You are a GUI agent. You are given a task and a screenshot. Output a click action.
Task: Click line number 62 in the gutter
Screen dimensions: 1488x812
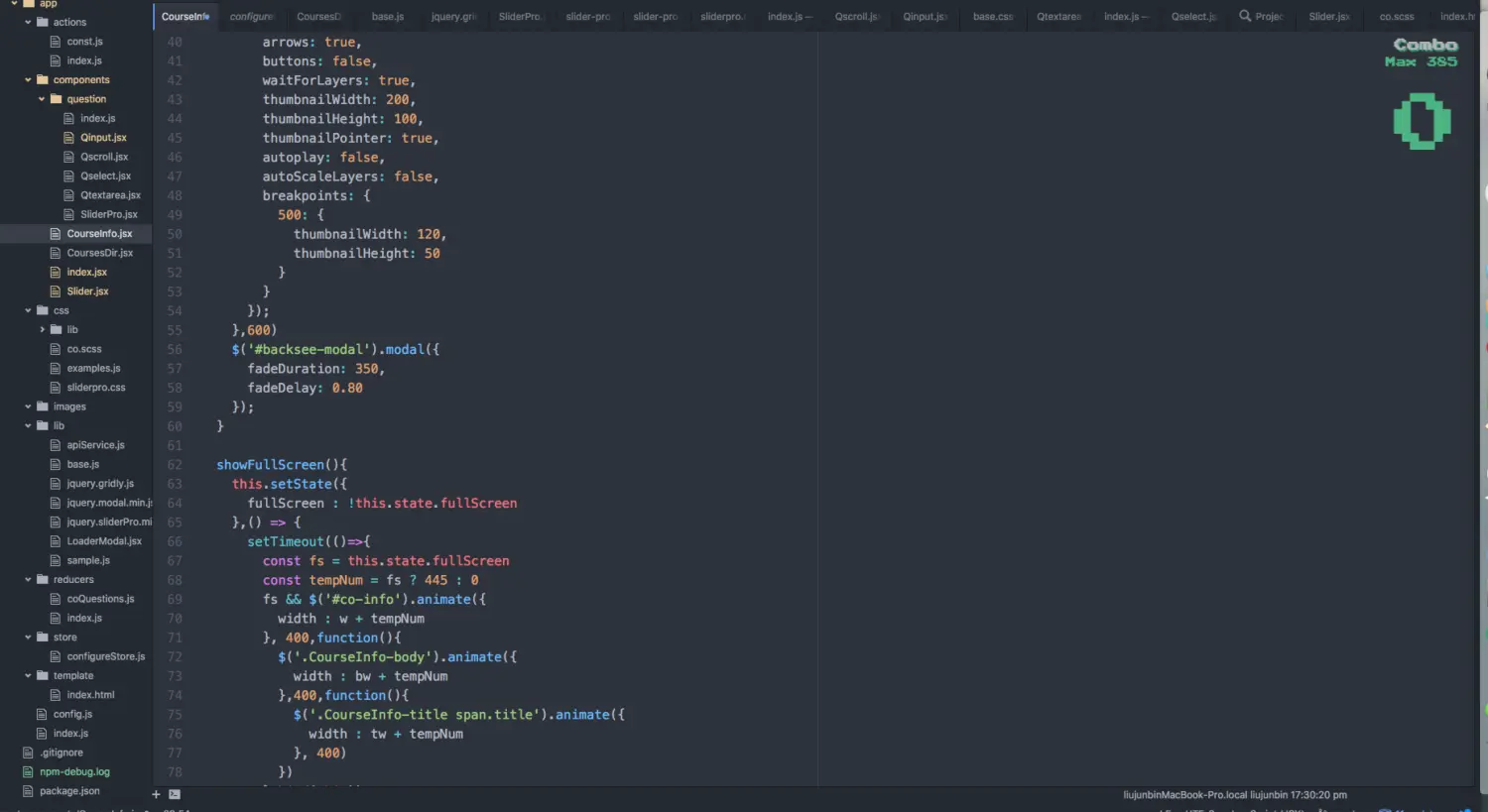175,465
